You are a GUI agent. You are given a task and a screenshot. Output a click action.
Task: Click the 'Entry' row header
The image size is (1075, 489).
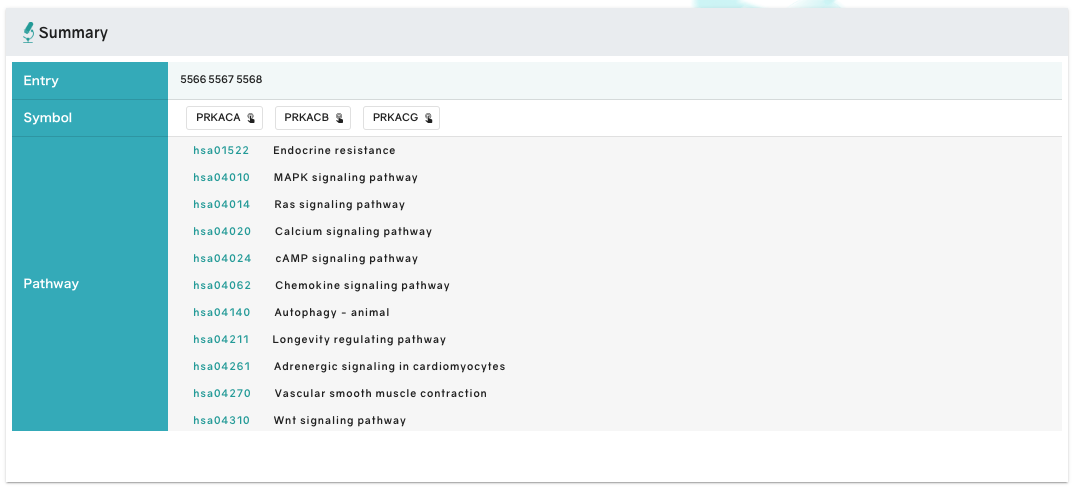(90, 81)
